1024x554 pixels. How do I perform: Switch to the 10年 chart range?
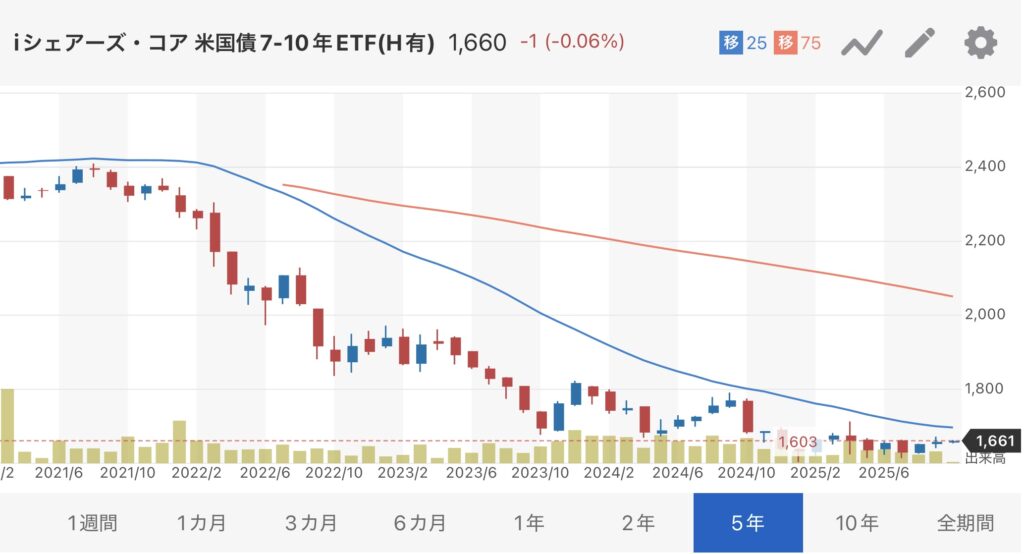click(856, 523)
